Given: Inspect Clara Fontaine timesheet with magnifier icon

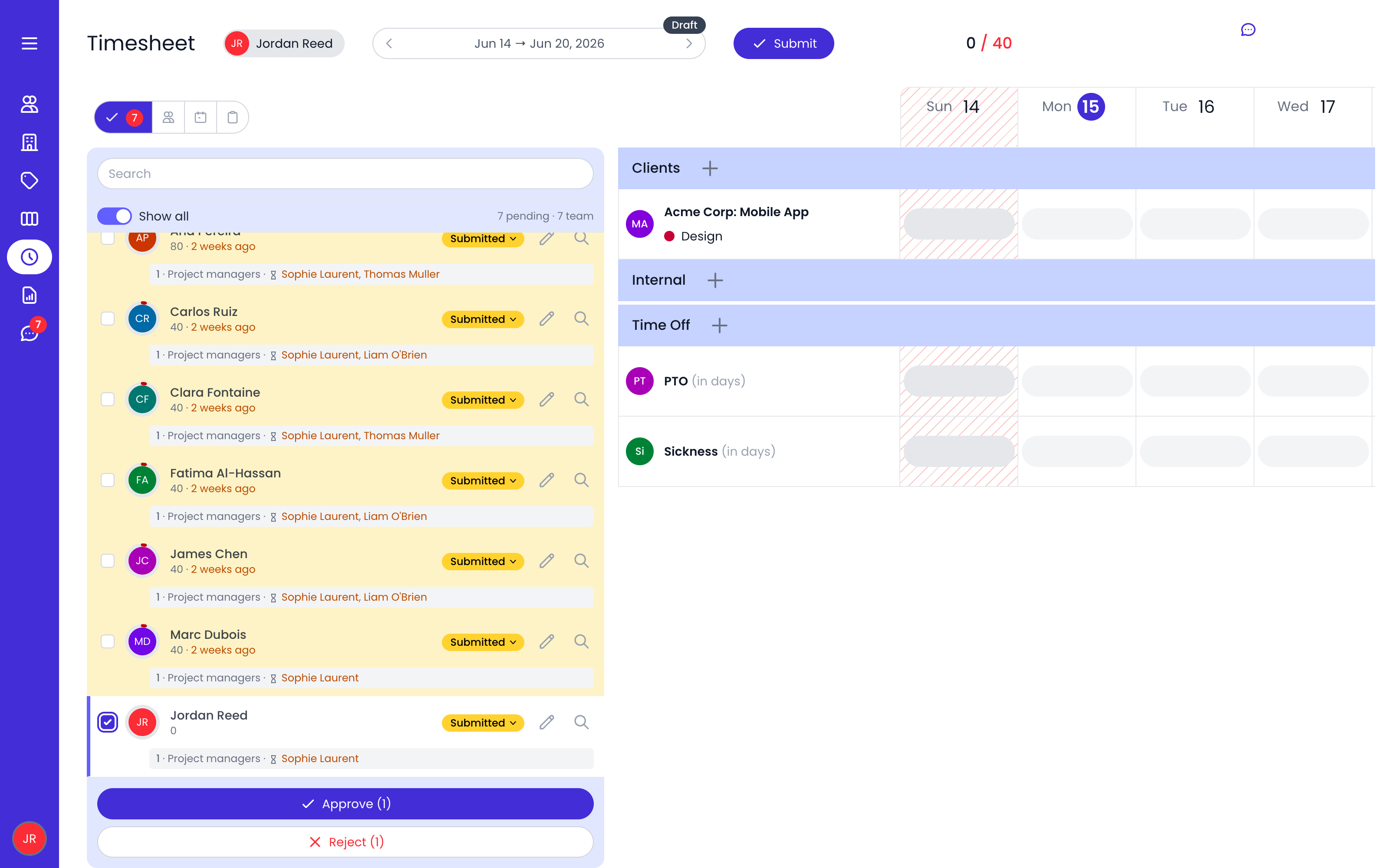Looking at the screenshot, I should 582,400.
